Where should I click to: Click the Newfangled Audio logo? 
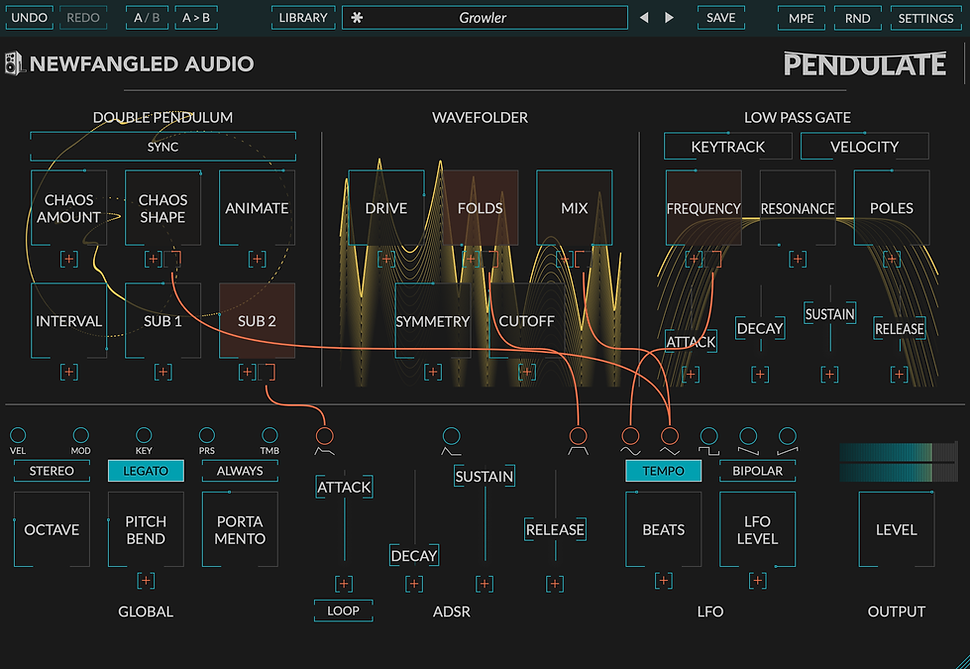130,63
